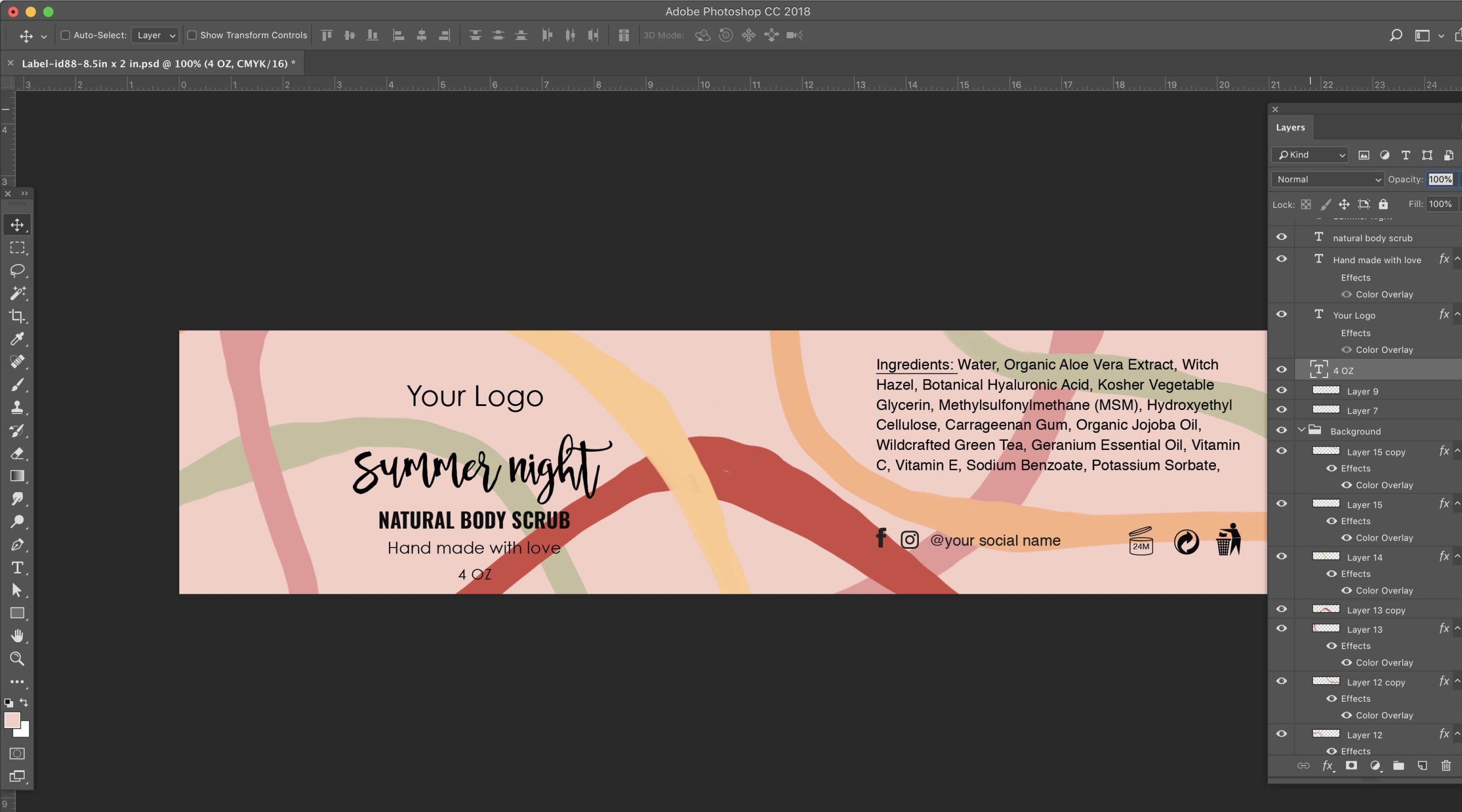Hide the Hand made with love layer
The height and width of the screenshot is (812, 1462).
coord(1282,259)
